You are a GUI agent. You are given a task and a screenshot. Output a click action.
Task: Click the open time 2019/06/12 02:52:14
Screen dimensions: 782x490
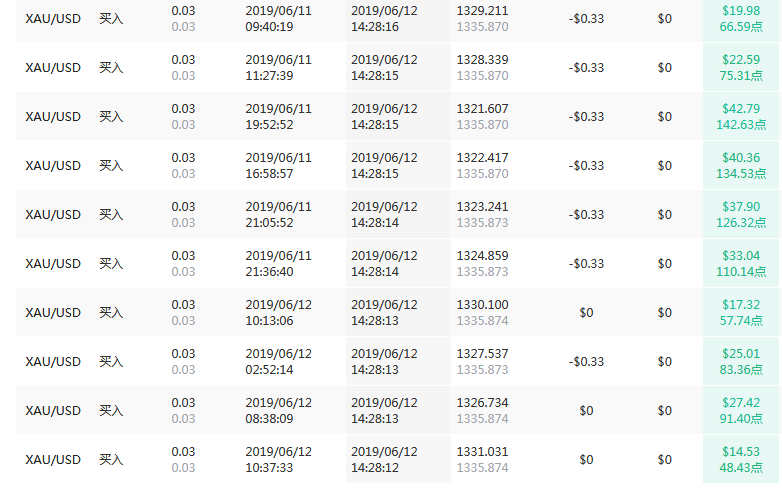pos(278,361)
